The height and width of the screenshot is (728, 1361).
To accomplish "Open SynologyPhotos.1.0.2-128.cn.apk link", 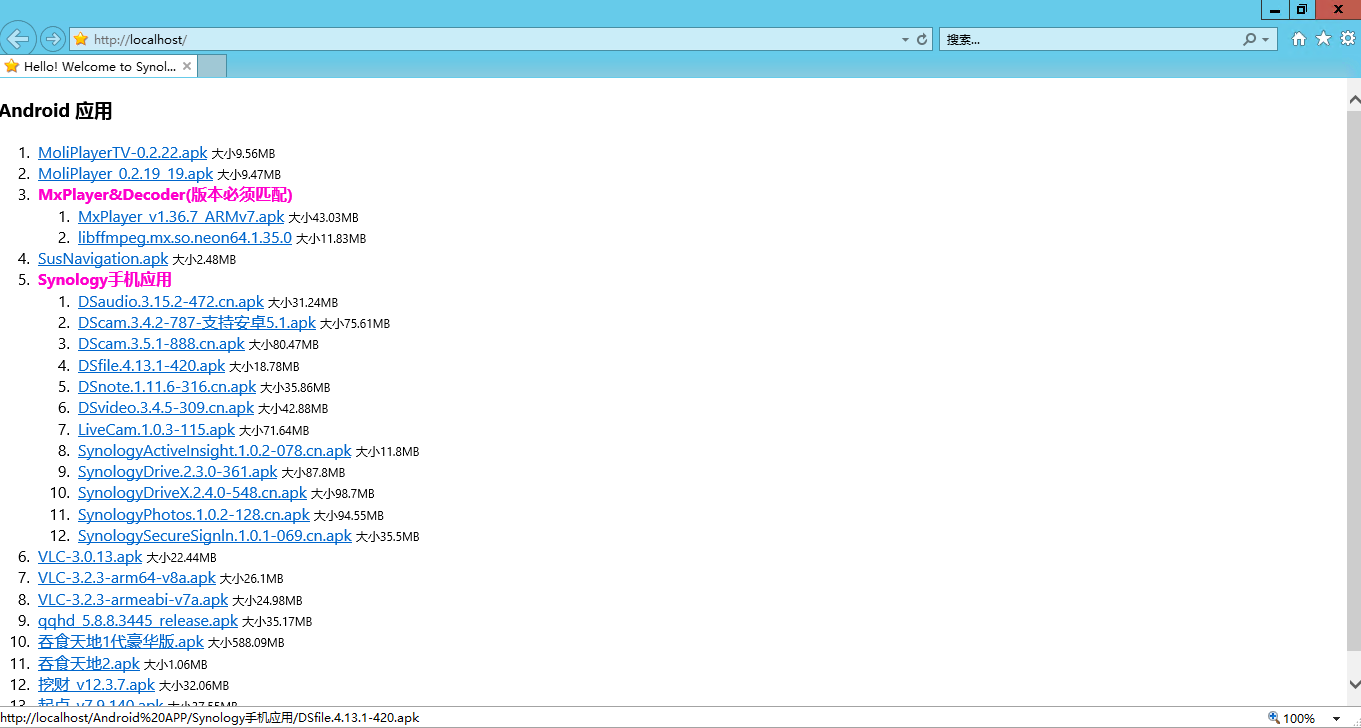I will point(194,515).
